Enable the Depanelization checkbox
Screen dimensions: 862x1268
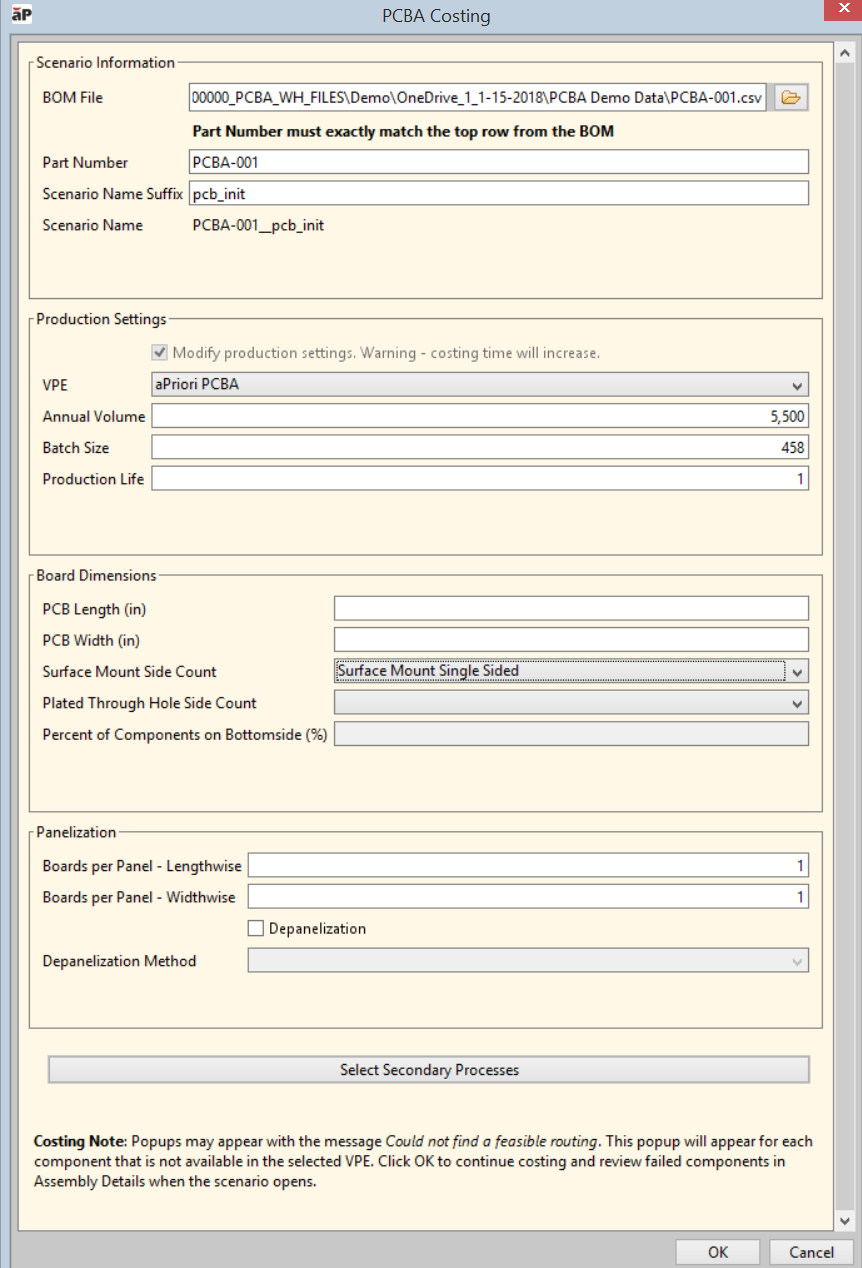256,929
